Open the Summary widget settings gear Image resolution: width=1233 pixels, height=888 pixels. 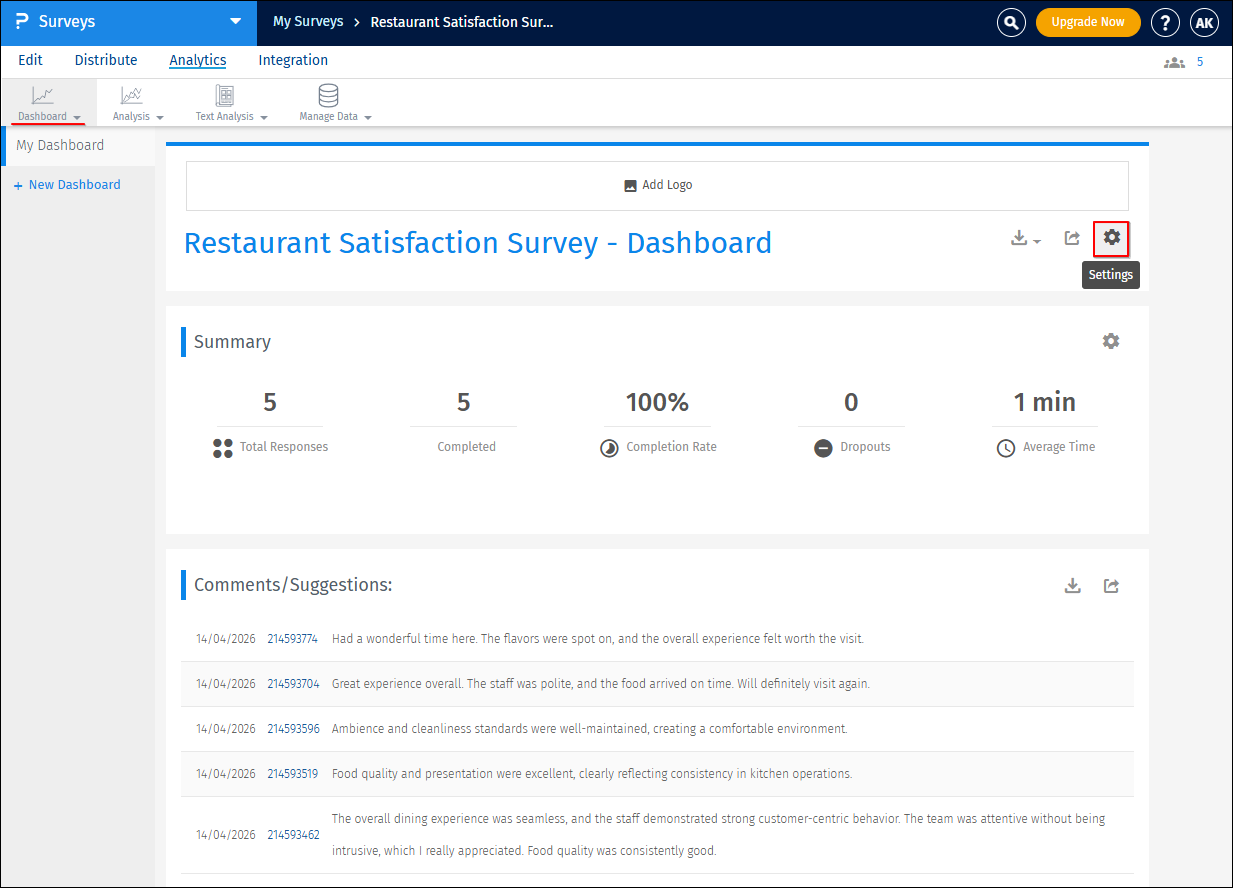coord(1111,341)
